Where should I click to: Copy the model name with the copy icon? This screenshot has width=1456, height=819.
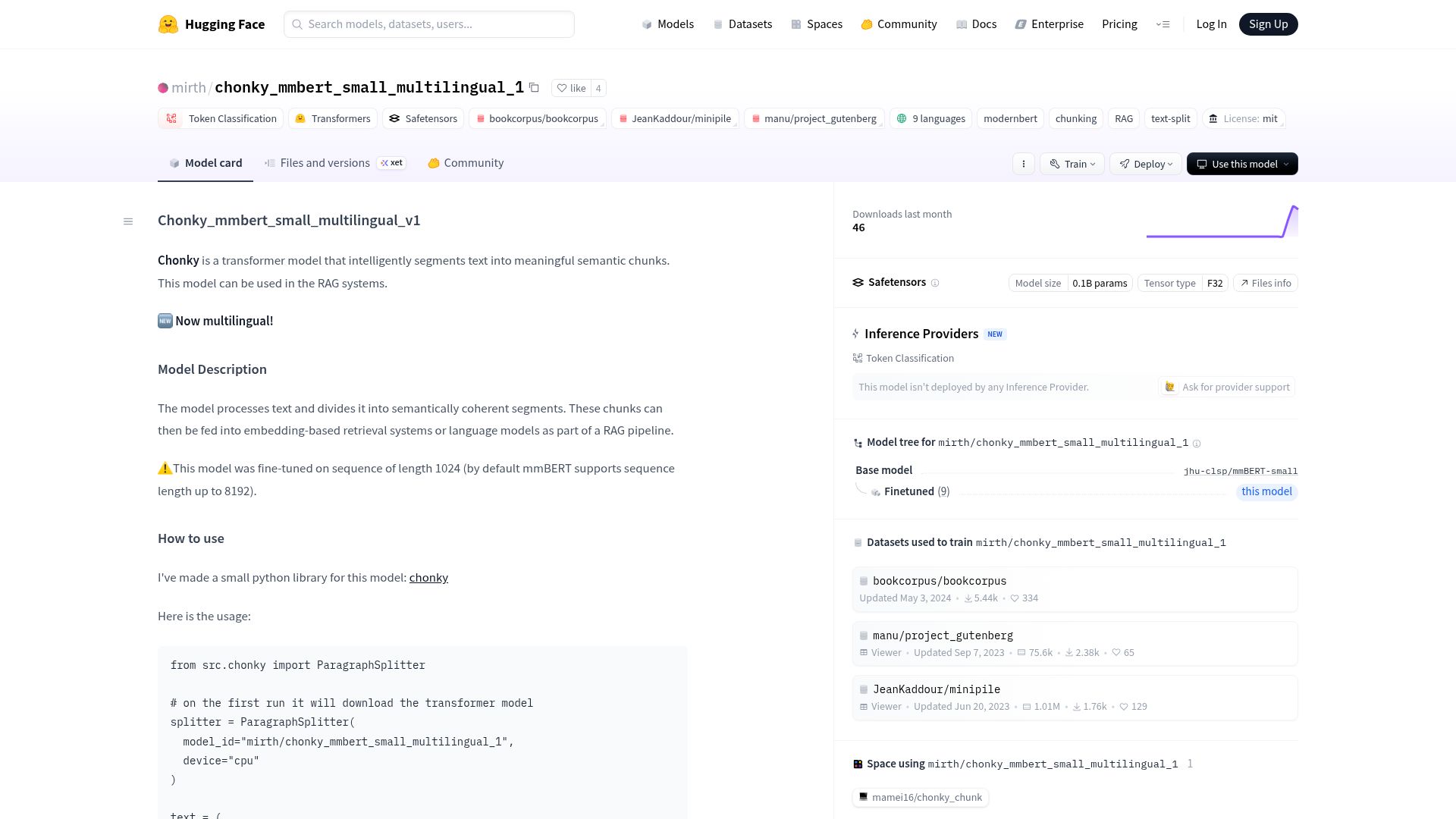click(x=534, y=88)
